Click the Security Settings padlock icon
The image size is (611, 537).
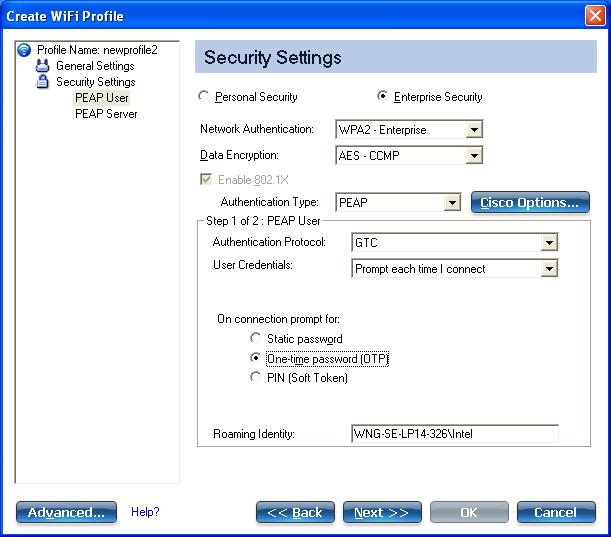click(42, 82)
